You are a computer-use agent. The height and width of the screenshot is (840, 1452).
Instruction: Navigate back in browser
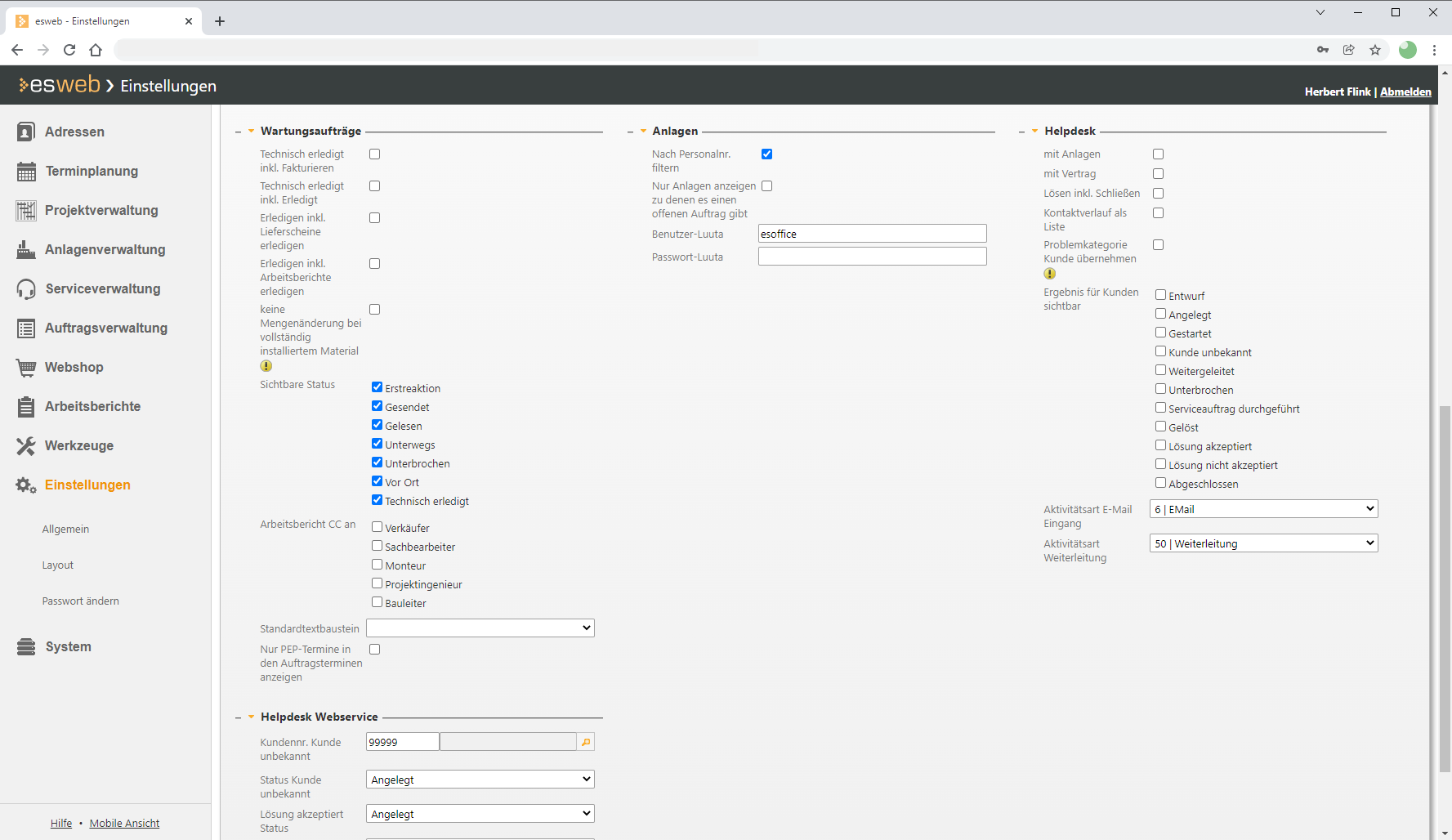(x=17, y=50)
